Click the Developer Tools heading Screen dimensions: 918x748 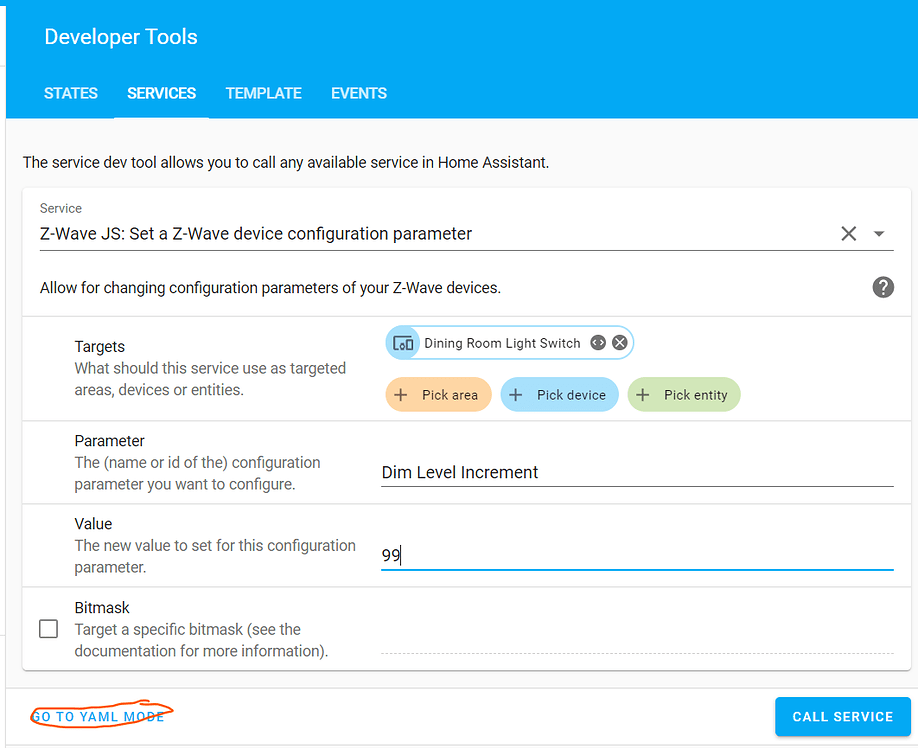coord(121,37)
